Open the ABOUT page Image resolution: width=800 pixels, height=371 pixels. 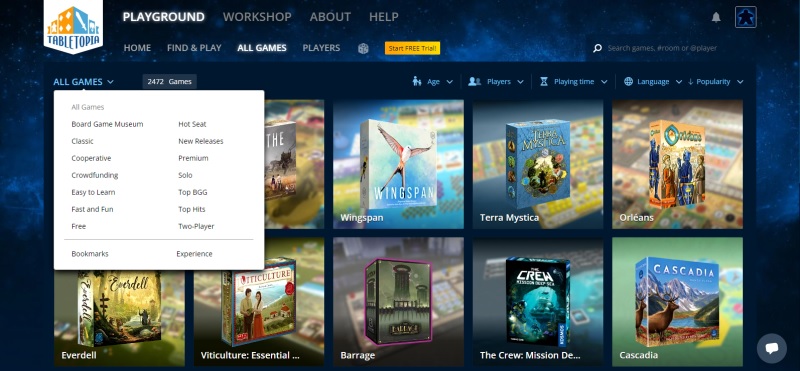coord(330,17)
